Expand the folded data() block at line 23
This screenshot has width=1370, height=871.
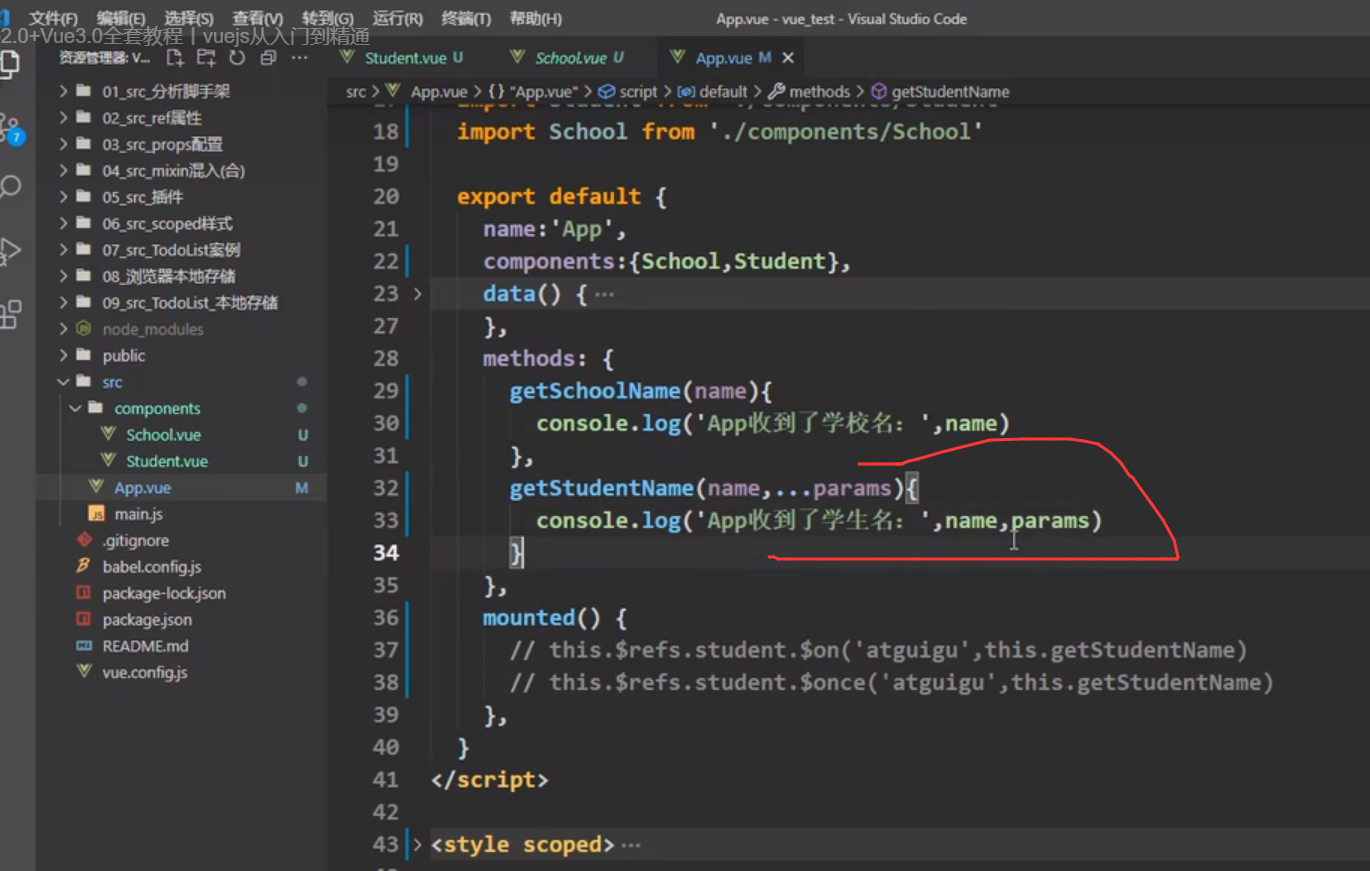418,294
